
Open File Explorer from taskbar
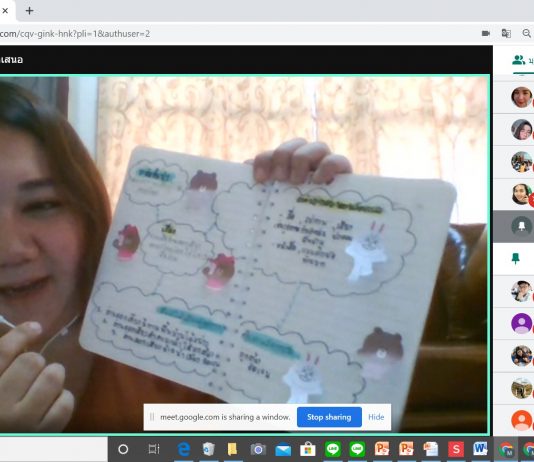(232, 449)
